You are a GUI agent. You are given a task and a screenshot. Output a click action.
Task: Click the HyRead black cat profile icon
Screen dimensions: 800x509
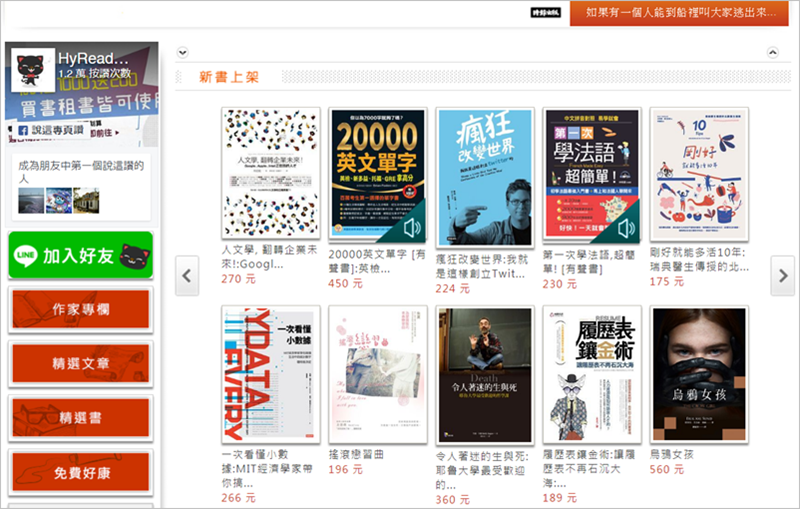pyautogui.click(x=36, y=68)
